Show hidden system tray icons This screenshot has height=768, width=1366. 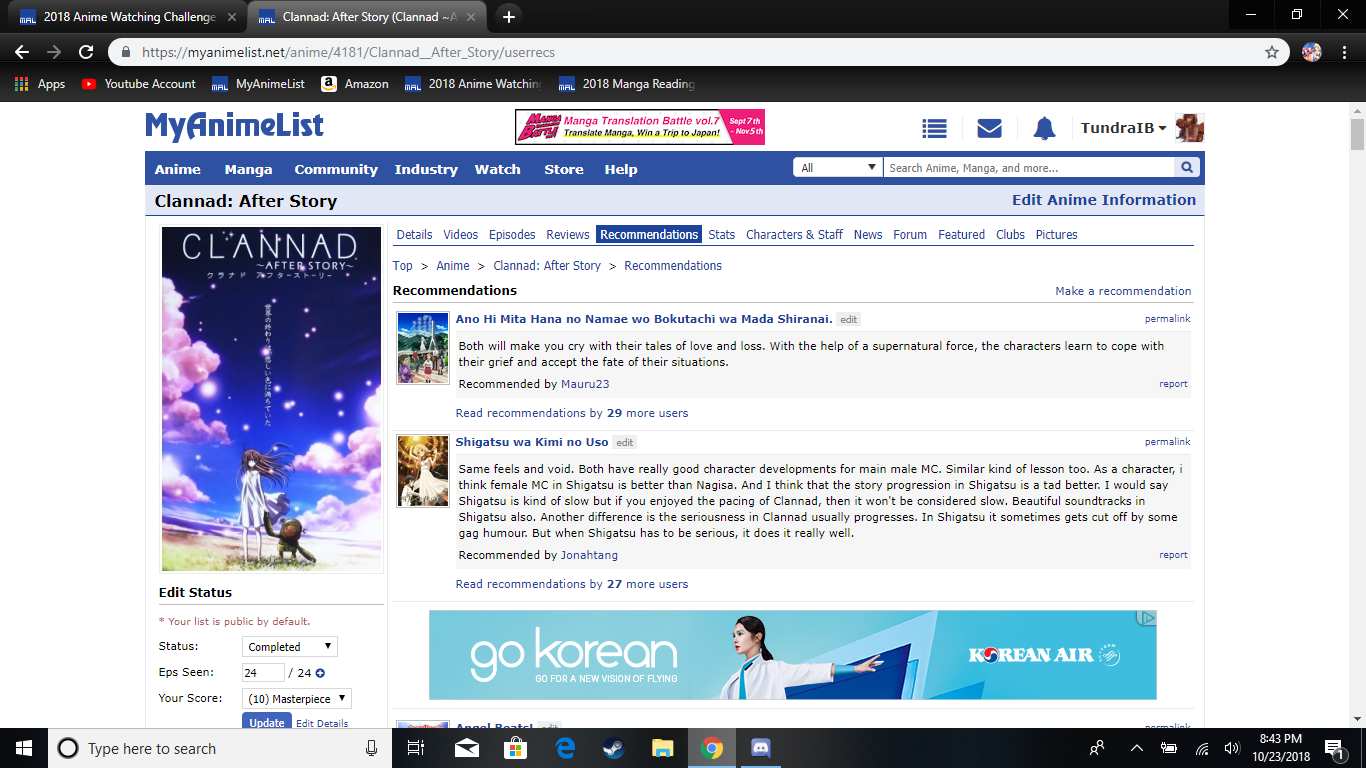1136,748
